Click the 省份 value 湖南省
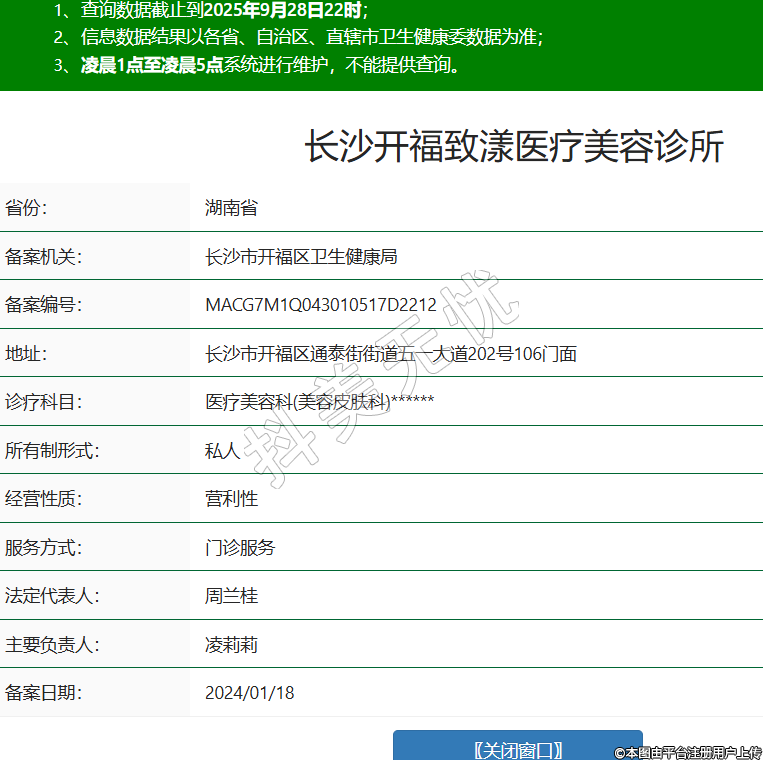The image size is (763, 760). 231,208
